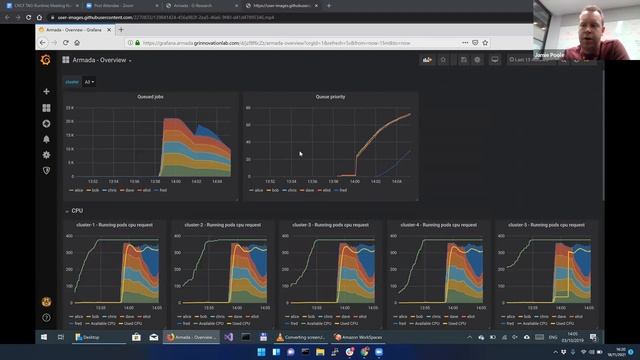The image size is (640, 360).
Task: Switch to Armada - G-Research Chrome tab
Action: 202,6
